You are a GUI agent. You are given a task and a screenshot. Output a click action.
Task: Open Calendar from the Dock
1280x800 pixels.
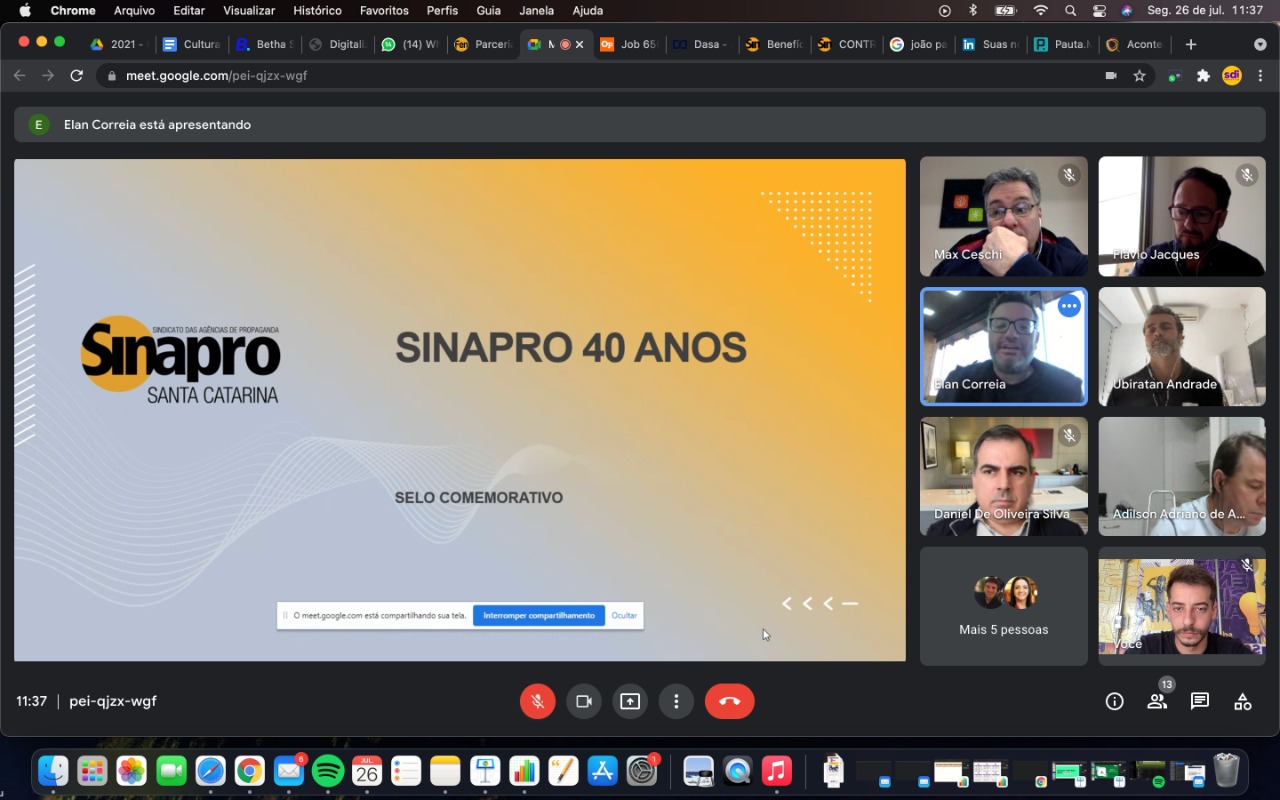(367, 771)
